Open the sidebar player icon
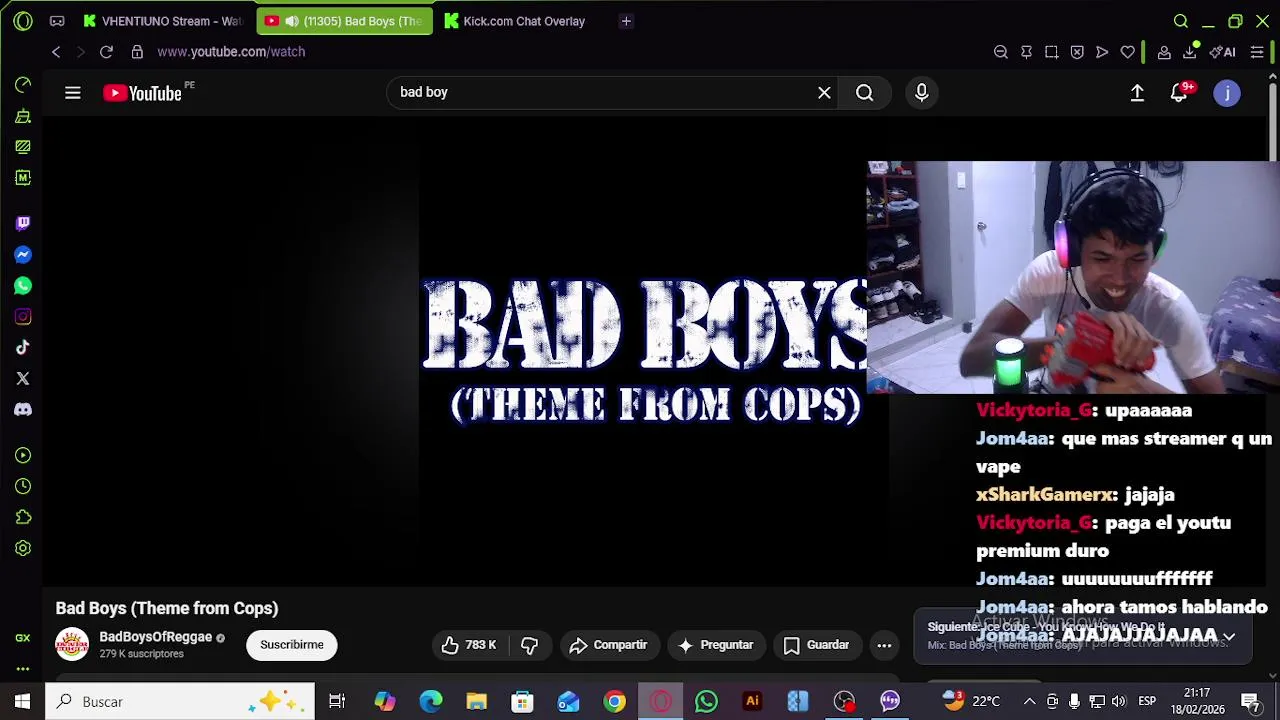The height and width of the screenshot is (720, 1280). pos(23,455)
